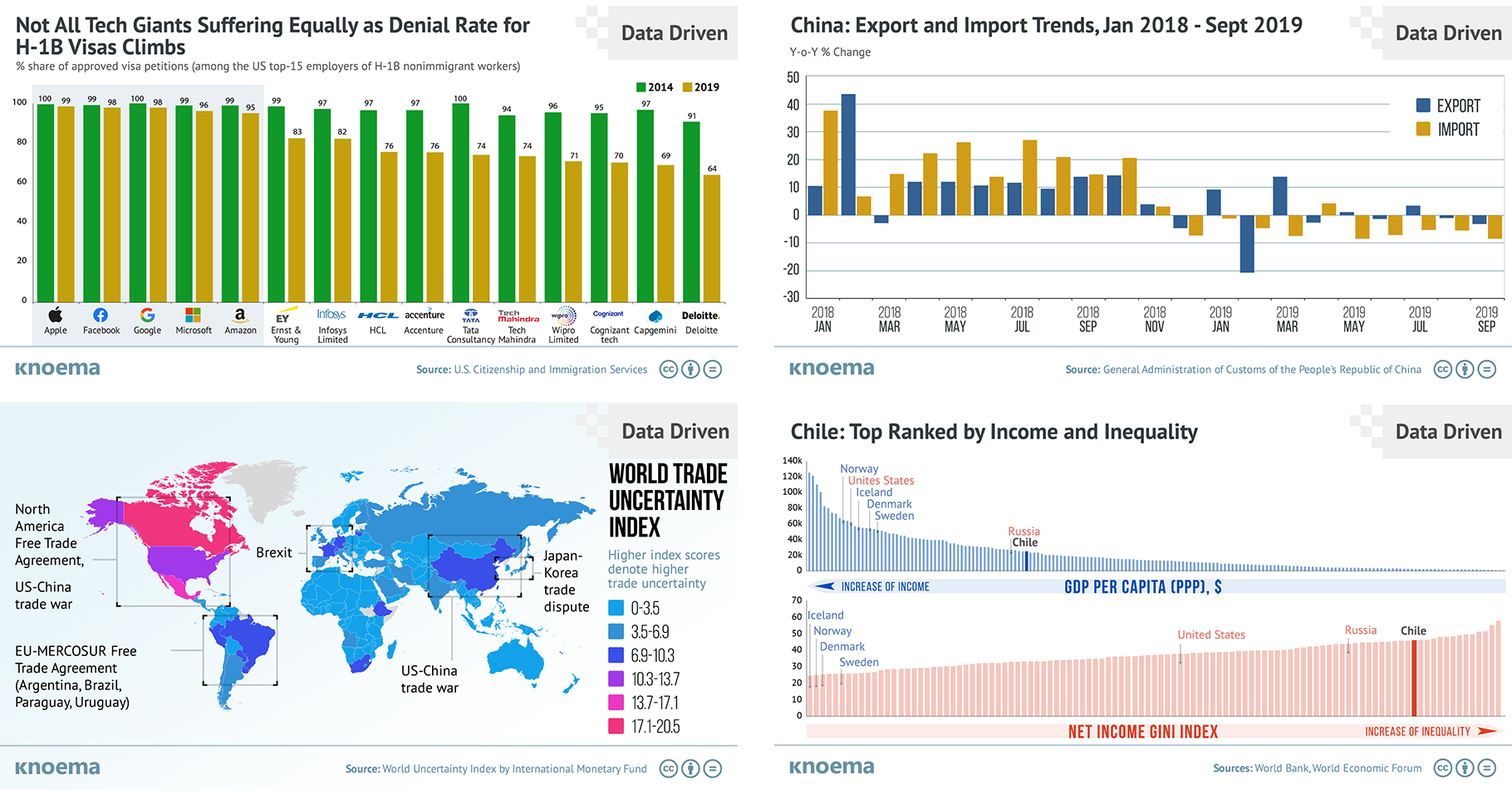The height and width of the screenshot is (794, 1512).
Task: Click the 10.3-13.7 index legend swatch
Action: 616,679
